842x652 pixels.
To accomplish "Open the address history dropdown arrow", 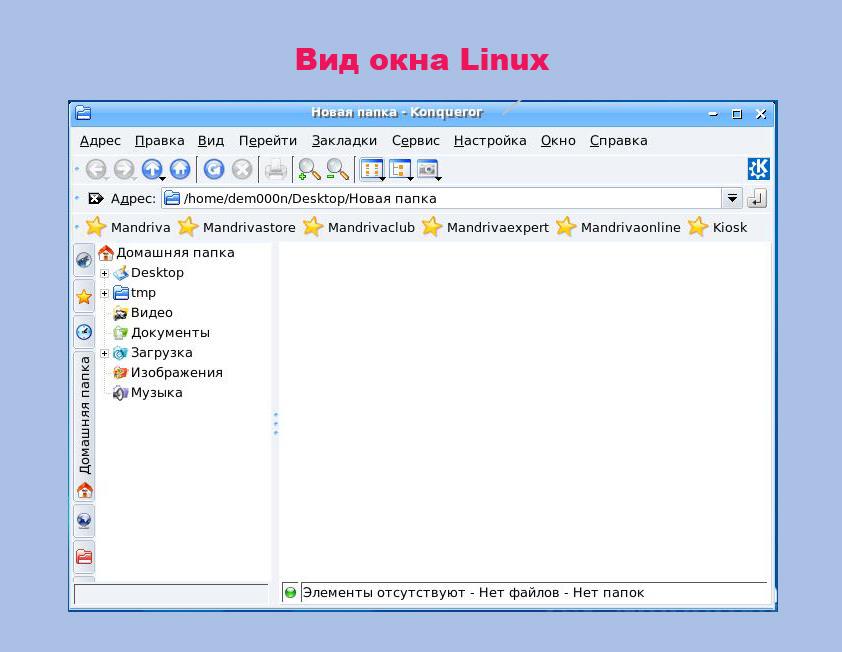I will coord(732,199).
